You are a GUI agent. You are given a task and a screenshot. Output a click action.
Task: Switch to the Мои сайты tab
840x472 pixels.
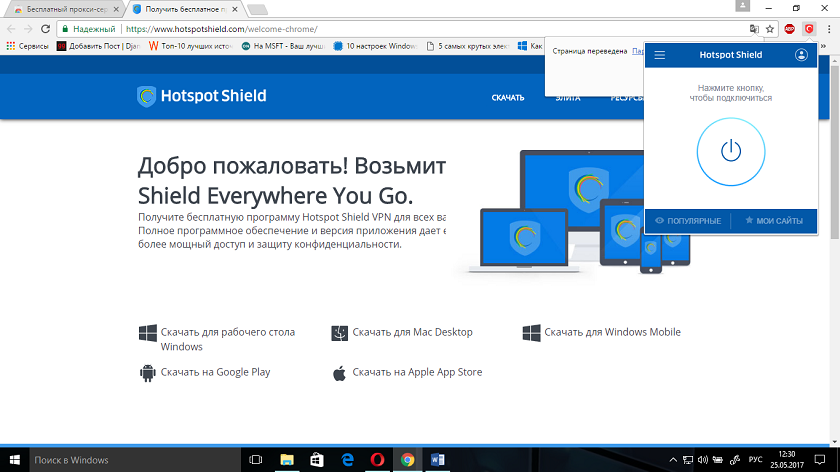[x=774, y=220]
